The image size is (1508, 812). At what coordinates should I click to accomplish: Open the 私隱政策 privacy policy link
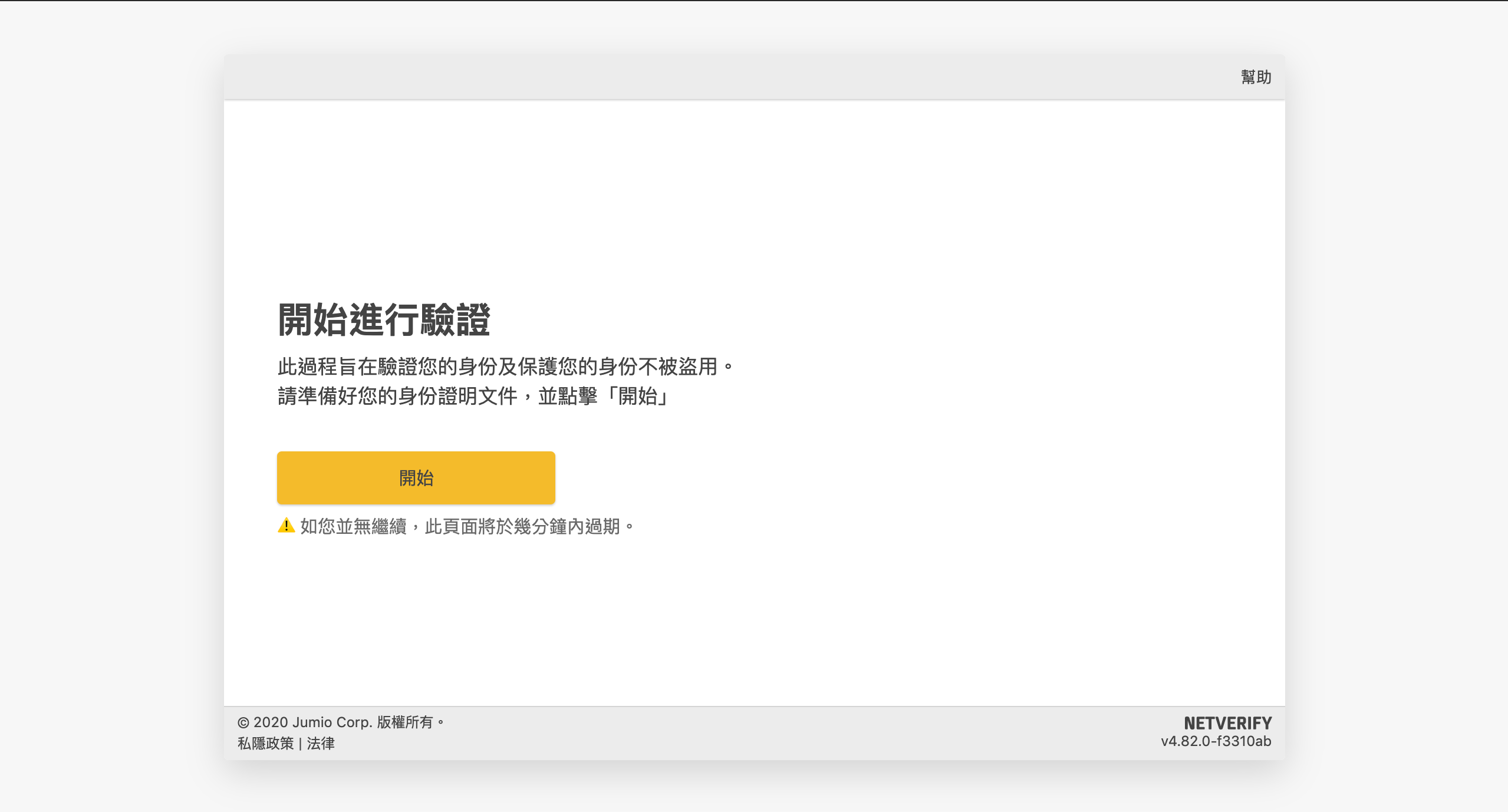(265, 744)
